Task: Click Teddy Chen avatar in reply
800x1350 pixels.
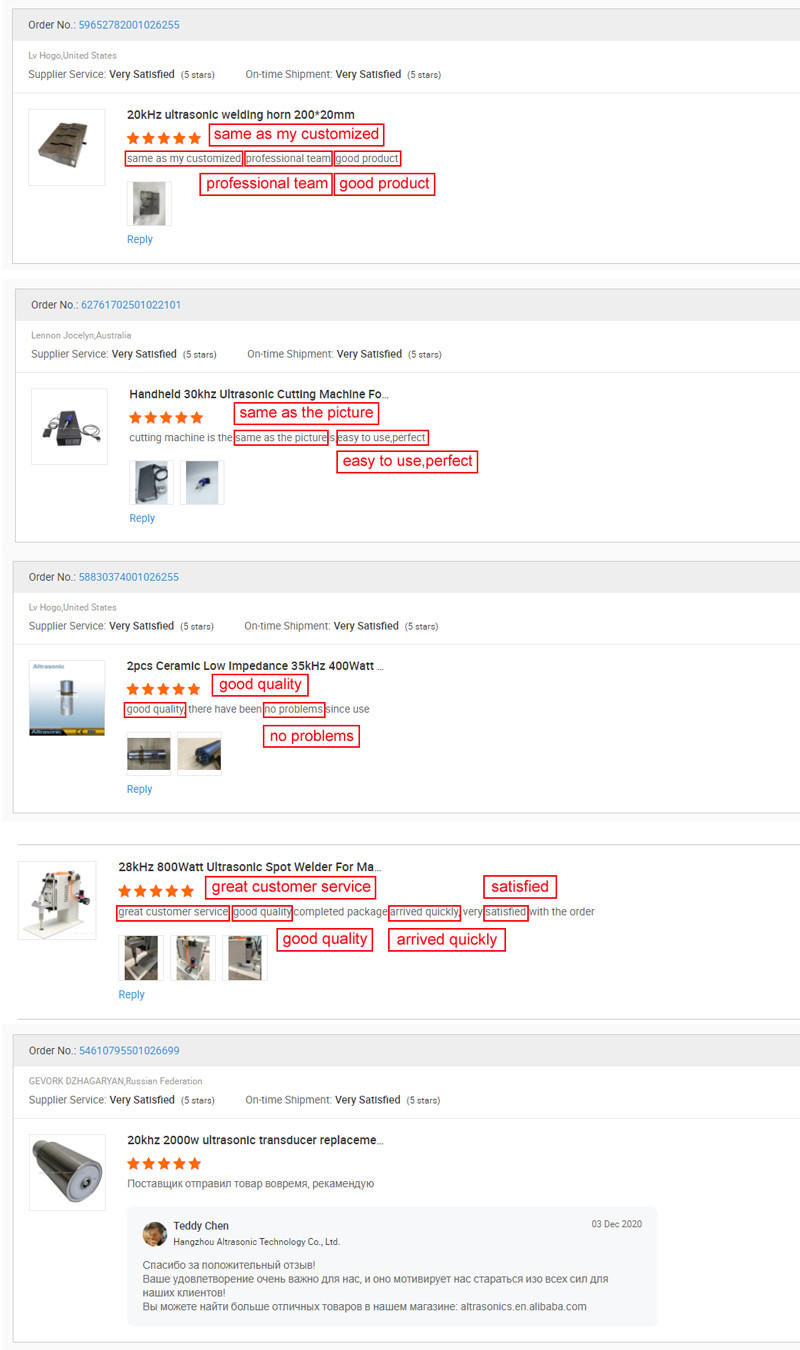Action: coord(155,1233)
